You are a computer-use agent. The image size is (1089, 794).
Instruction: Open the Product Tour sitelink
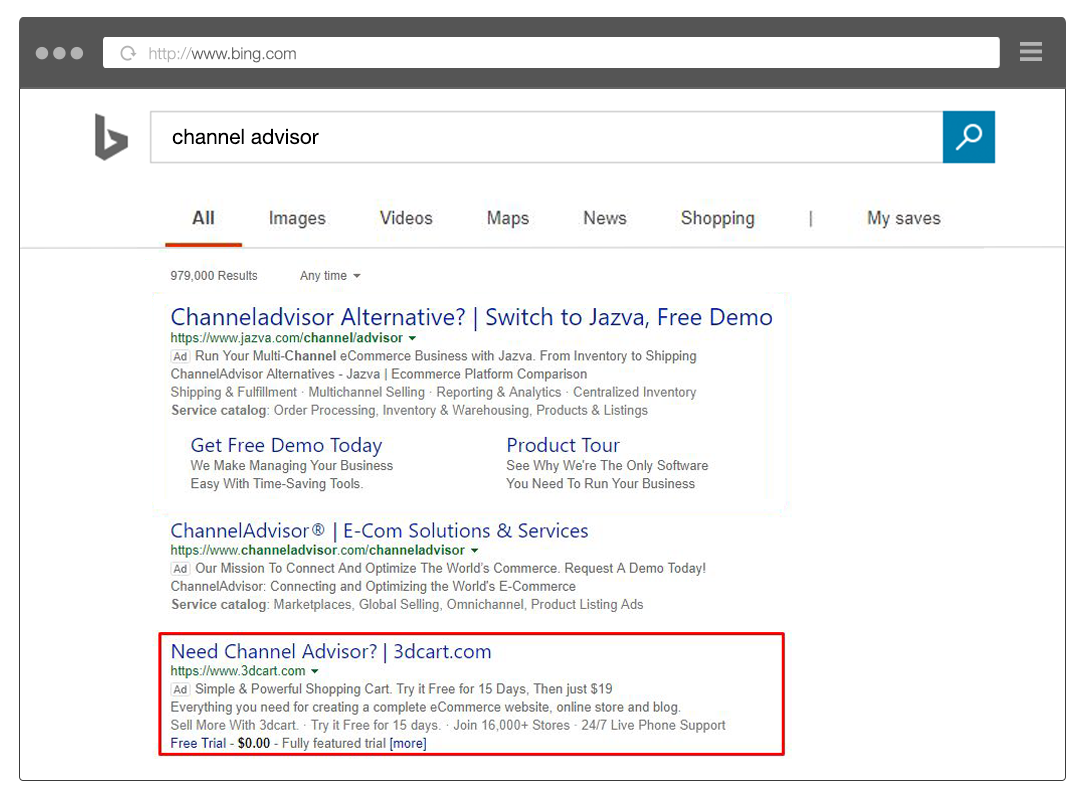pos(563,445)
